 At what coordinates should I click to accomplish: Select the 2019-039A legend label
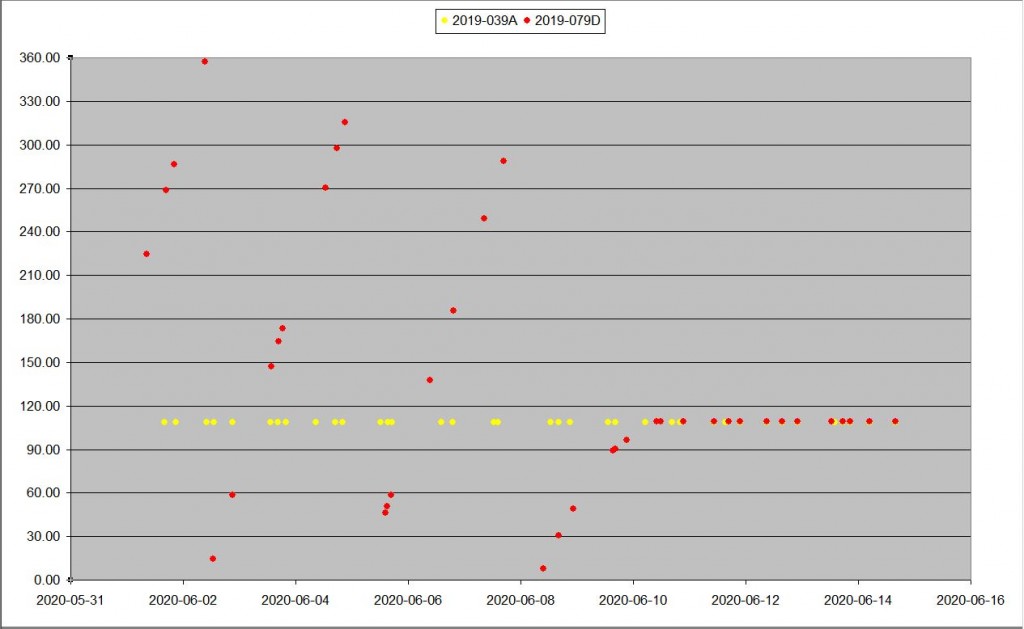point(484,21)
